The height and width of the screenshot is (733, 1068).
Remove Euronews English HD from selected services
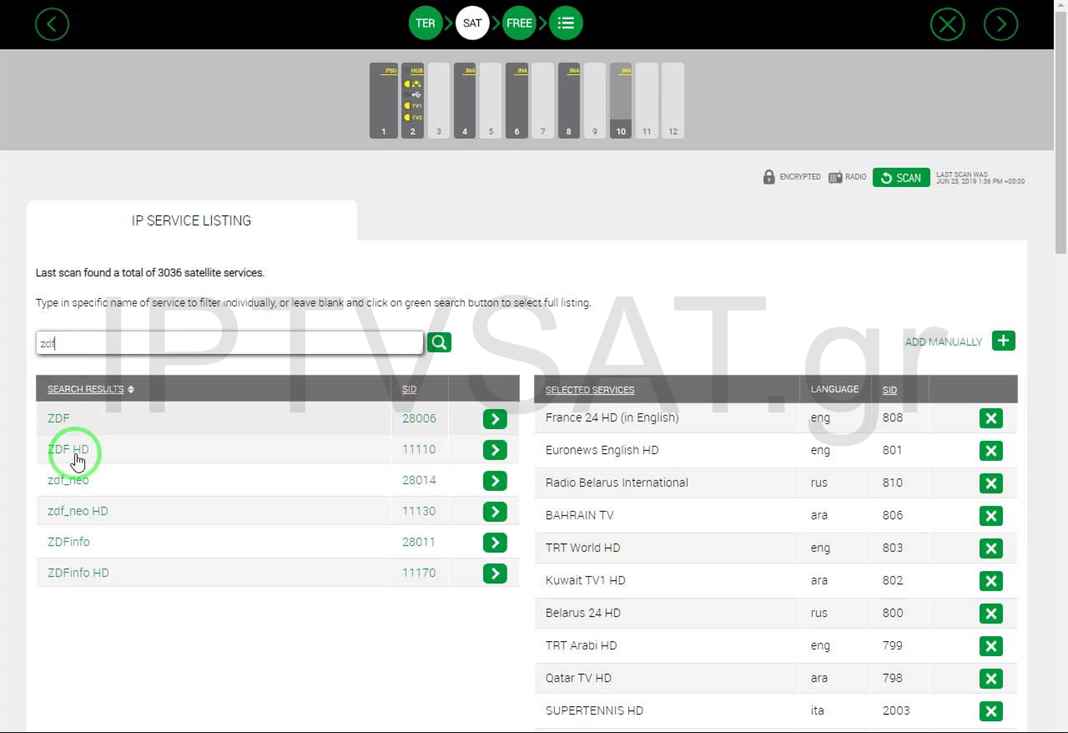coord(990,451)
